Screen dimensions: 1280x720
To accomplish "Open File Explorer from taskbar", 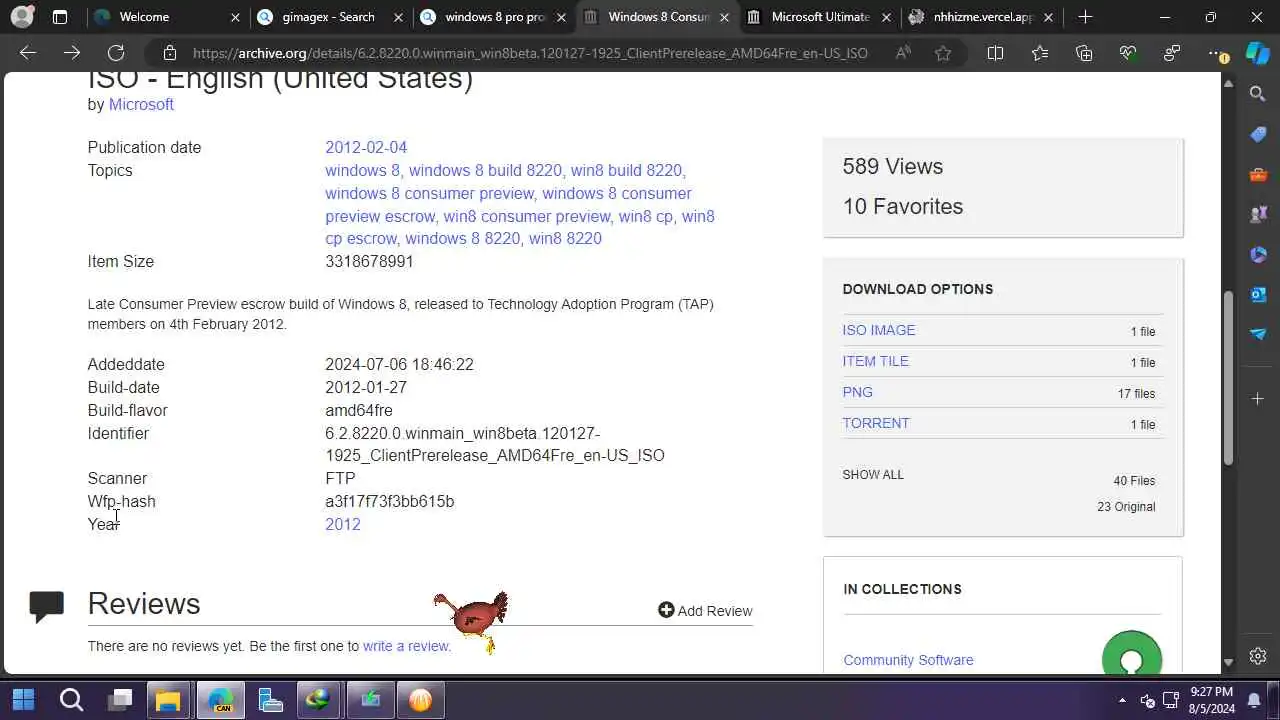I will coord(168,699).
